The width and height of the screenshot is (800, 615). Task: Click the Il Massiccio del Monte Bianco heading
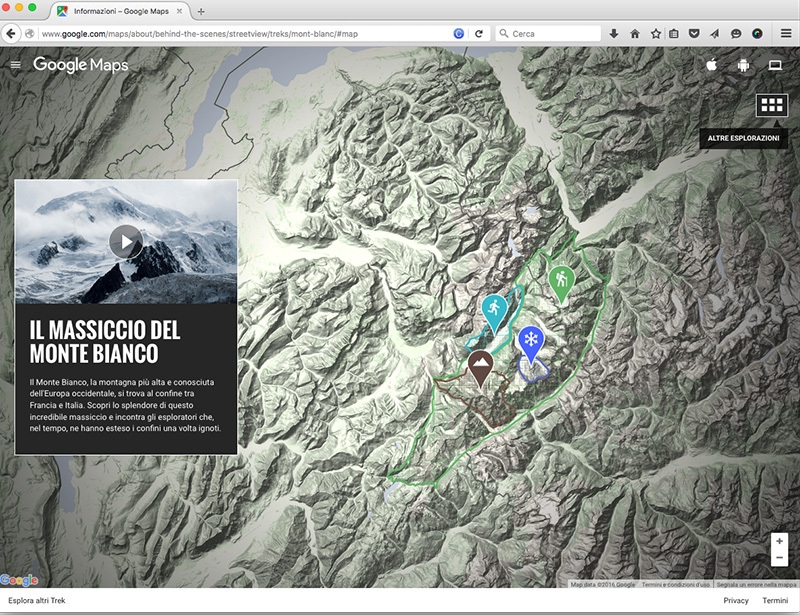tap(105, 342)
